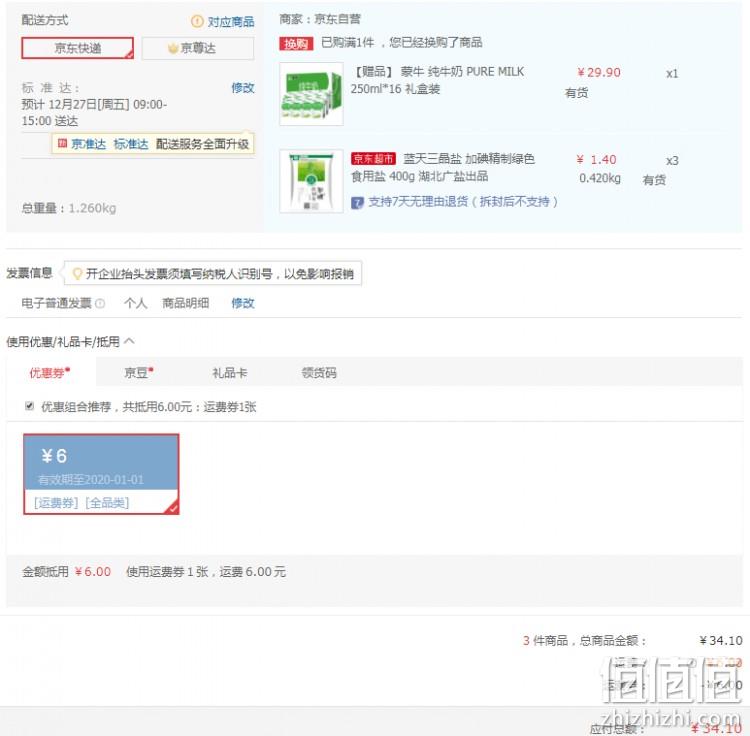Open 蓝天三晶盐 product thumbnail
The height and width of the screenshot is (736, 750).
(x=311, y=181)
